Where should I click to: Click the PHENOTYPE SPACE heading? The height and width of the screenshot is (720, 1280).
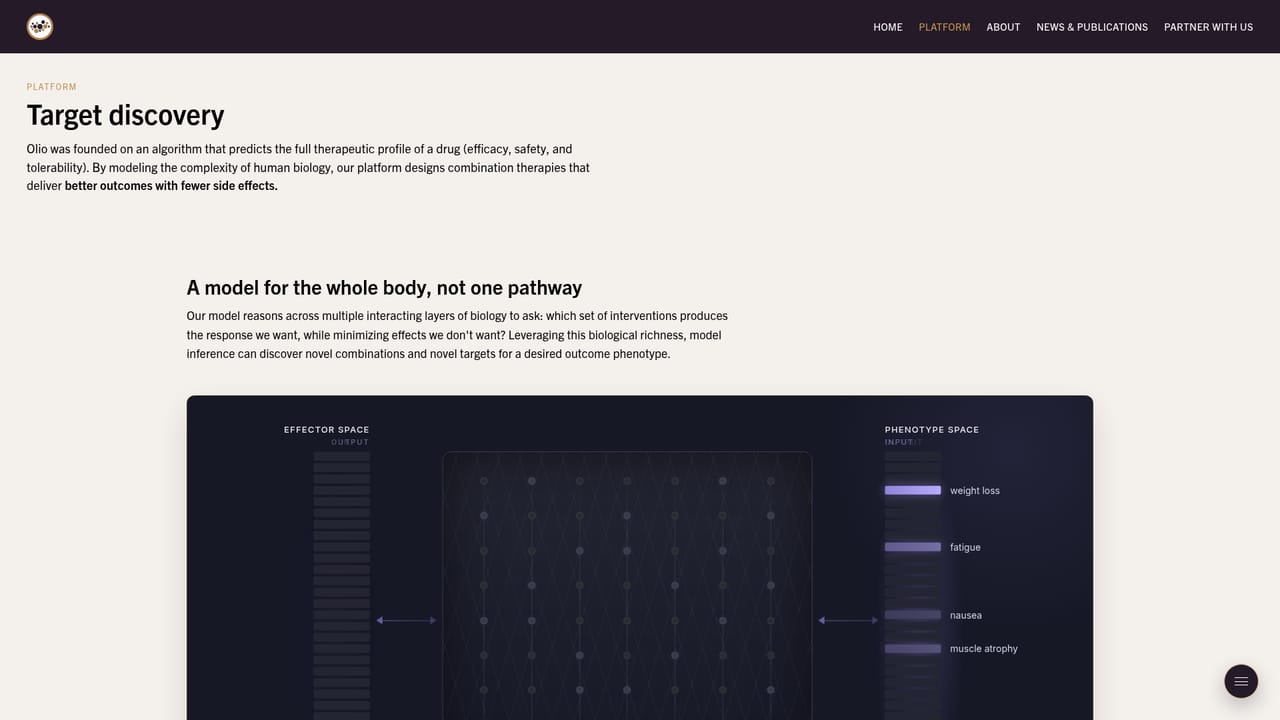932,430
